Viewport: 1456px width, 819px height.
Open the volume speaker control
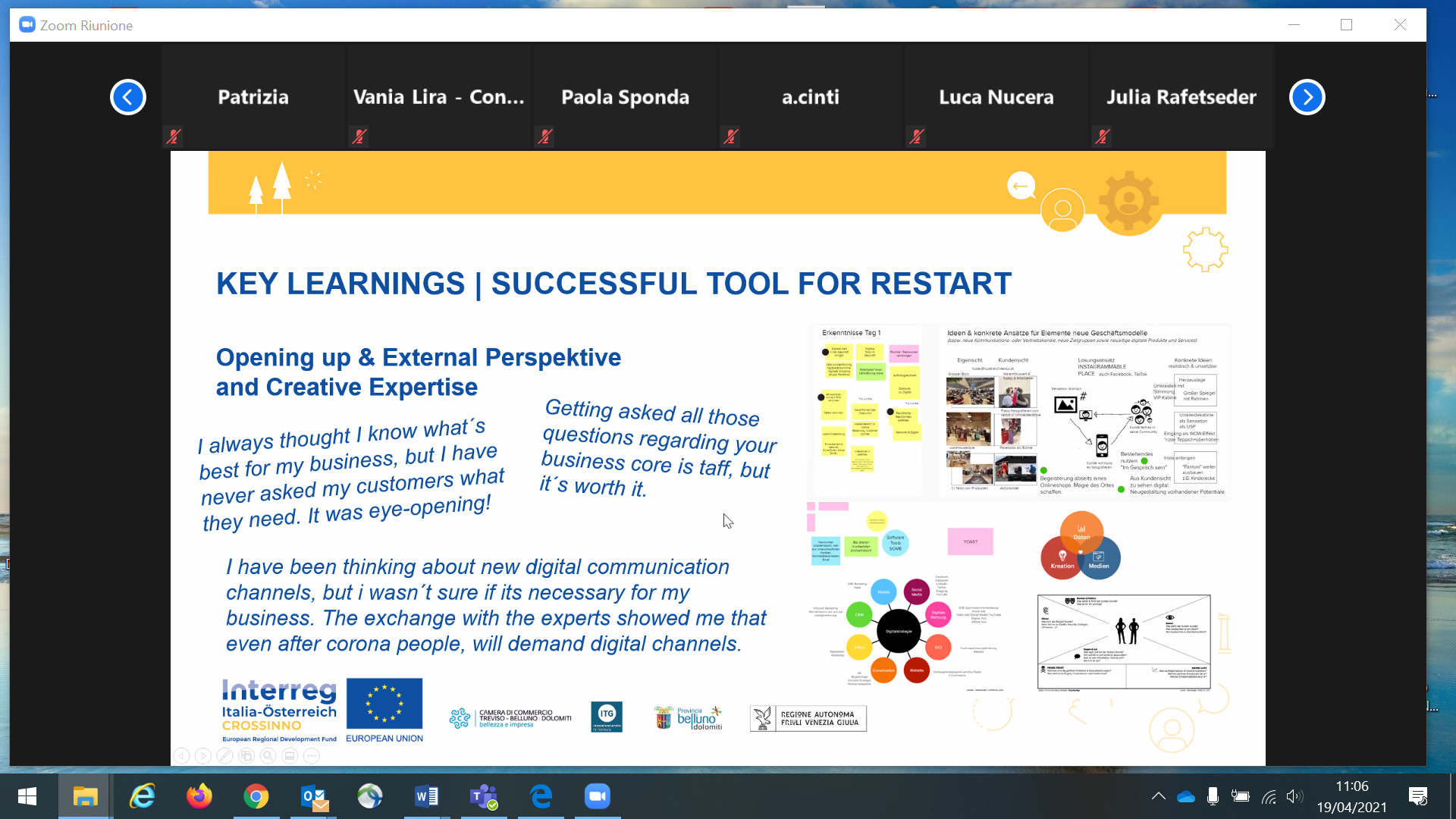(x=1294, y=796)
